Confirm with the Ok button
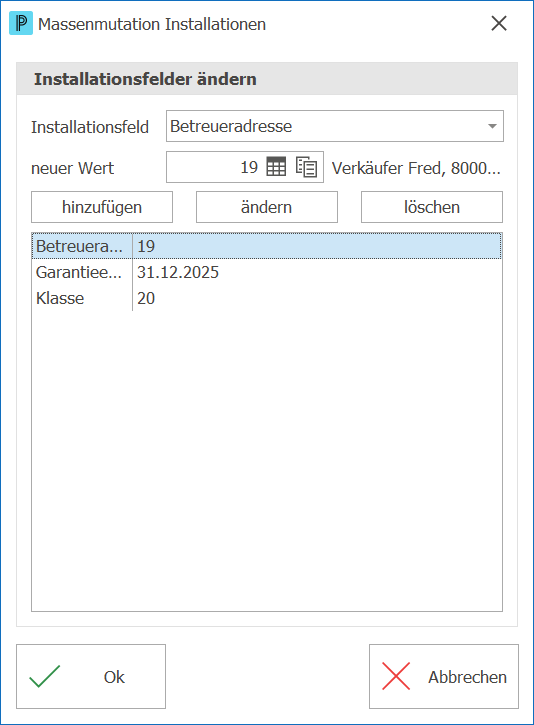The height and width of the screenshot is (725, 534). tap(91, 676)
